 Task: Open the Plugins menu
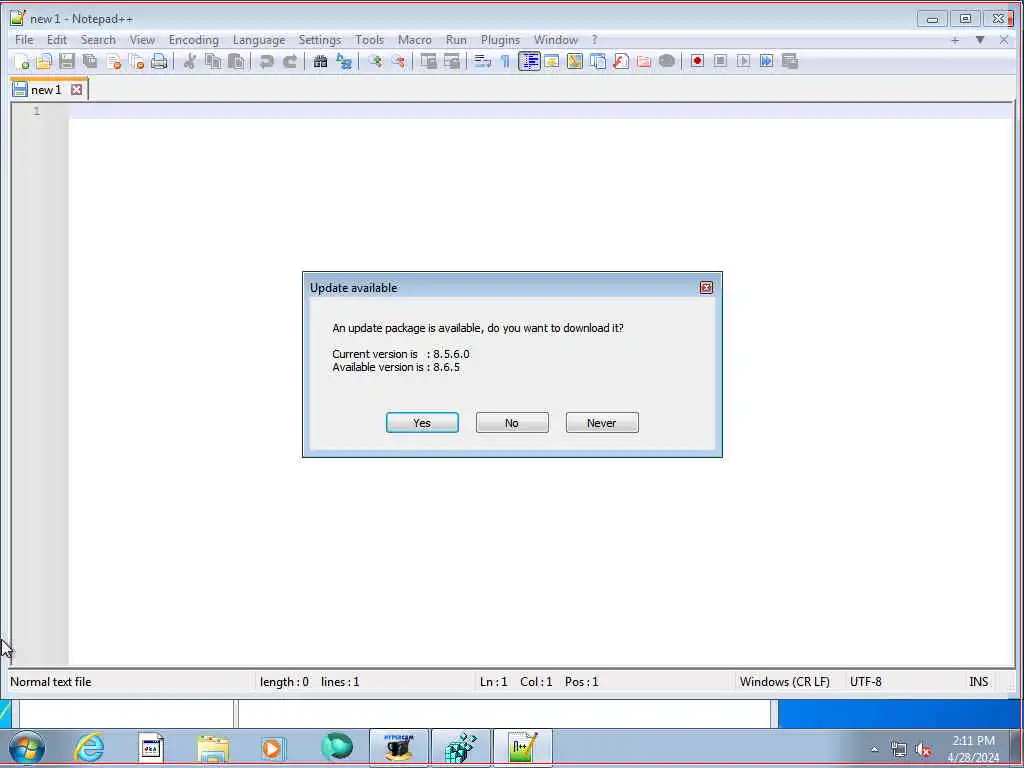[x=500, y=40]
